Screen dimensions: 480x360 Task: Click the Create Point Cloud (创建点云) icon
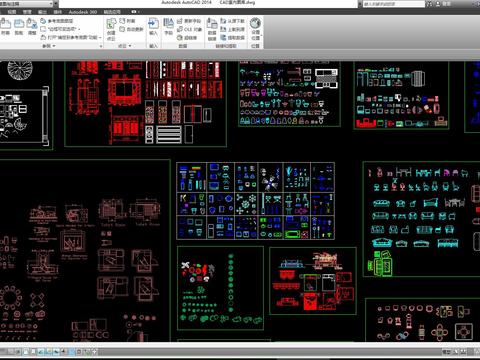pos(111,29)
